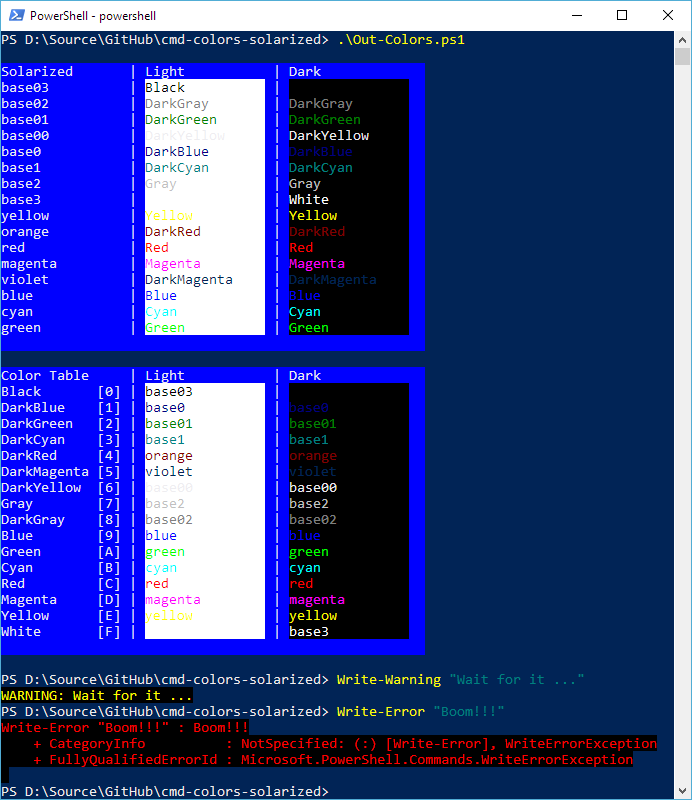Viewport: 692px width, 800px height.
Task: Click the 'PowerShell - powershell' window title
Action: [93, 16]
